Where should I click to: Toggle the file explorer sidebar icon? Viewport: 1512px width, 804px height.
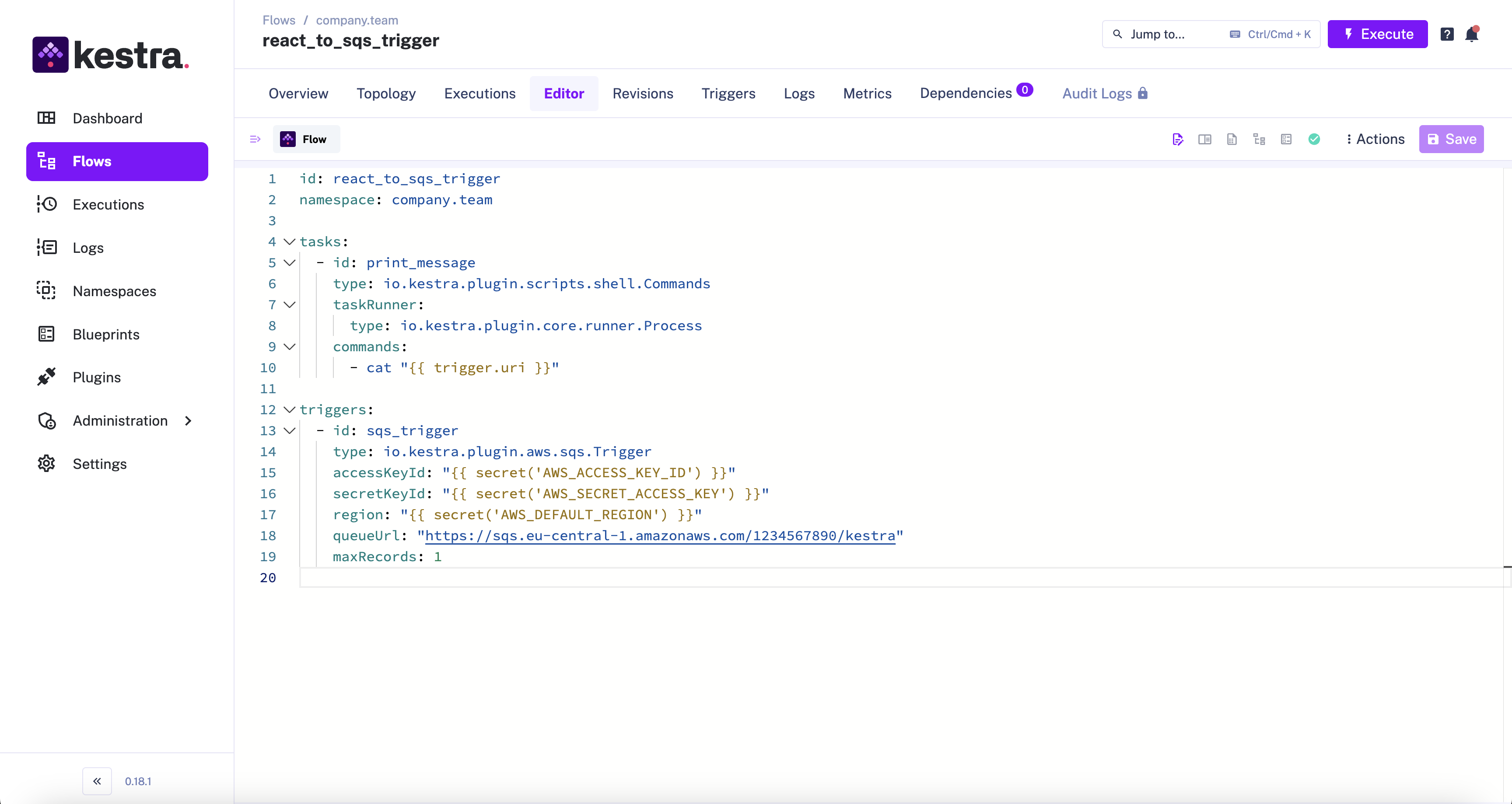tap(255, 139)
